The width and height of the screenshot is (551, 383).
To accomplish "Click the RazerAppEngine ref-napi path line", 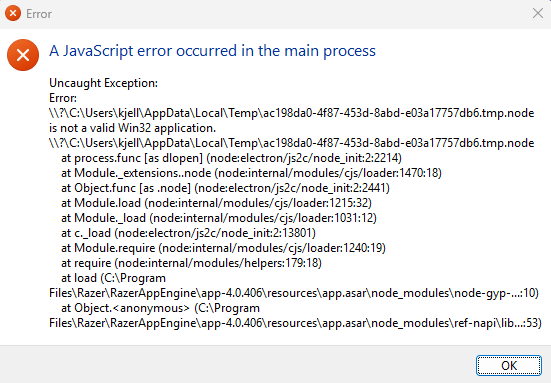I will 295,323.
